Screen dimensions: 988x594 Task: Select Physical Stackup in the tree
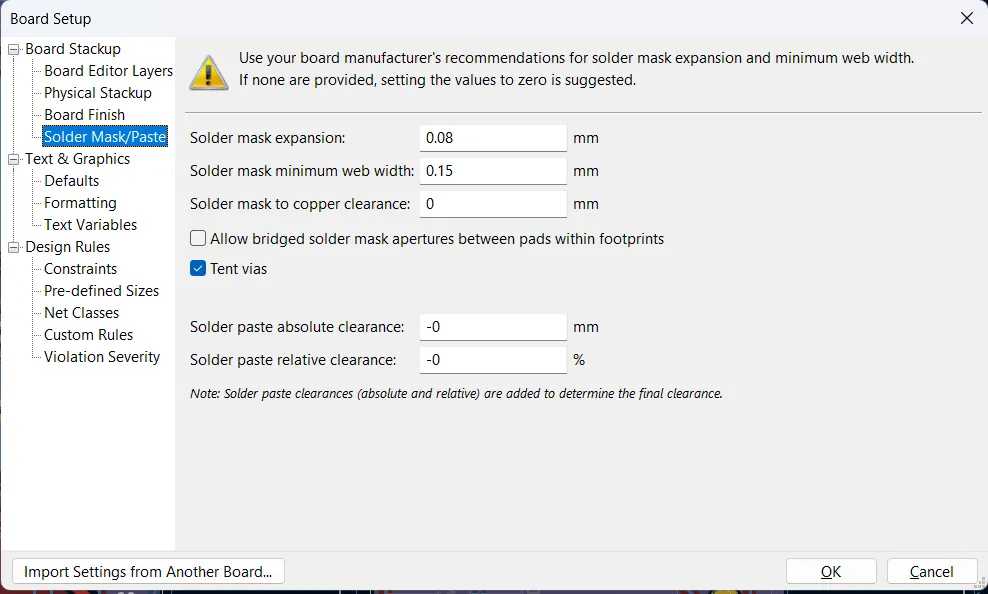coord(97,93)
